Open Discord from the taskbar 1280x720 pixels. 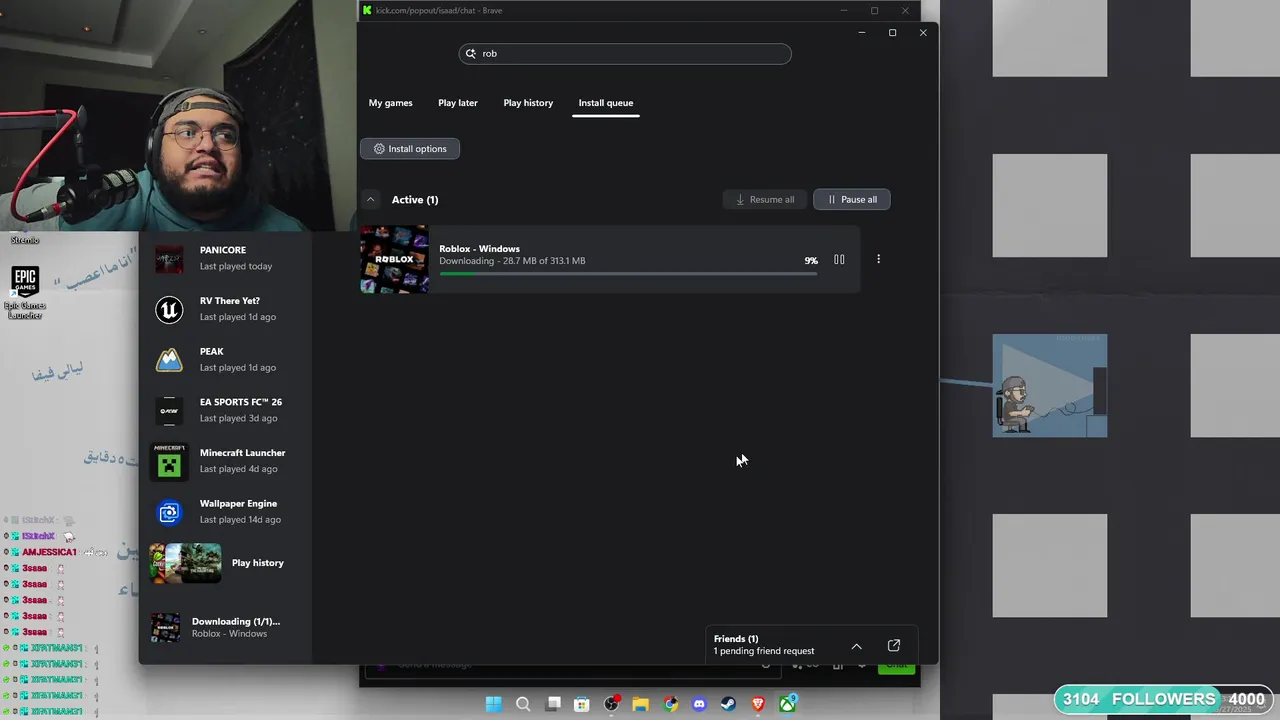[699, 704]
